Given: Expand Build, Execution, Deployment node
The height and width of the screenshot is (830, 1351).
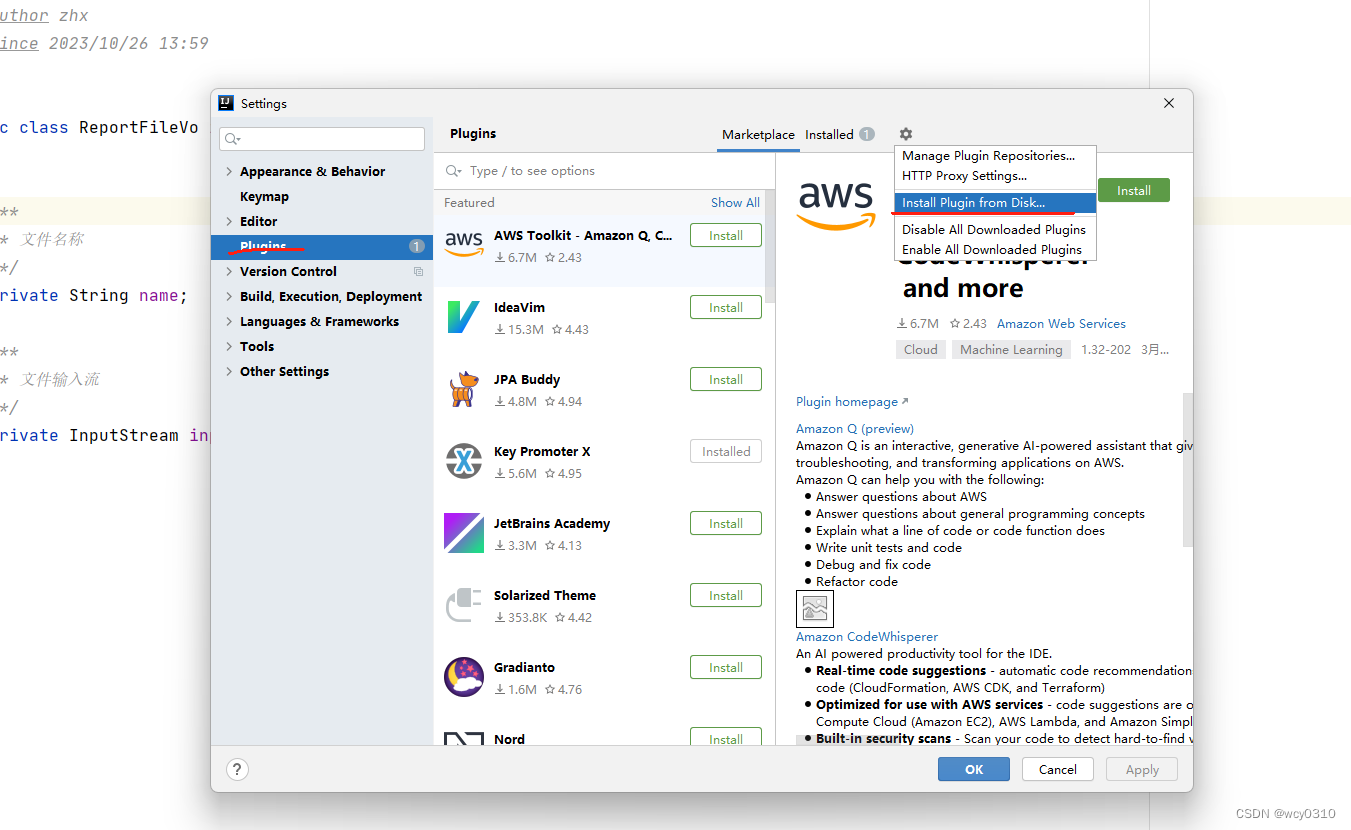Looking at the screenshot, I should coord(229,297).
